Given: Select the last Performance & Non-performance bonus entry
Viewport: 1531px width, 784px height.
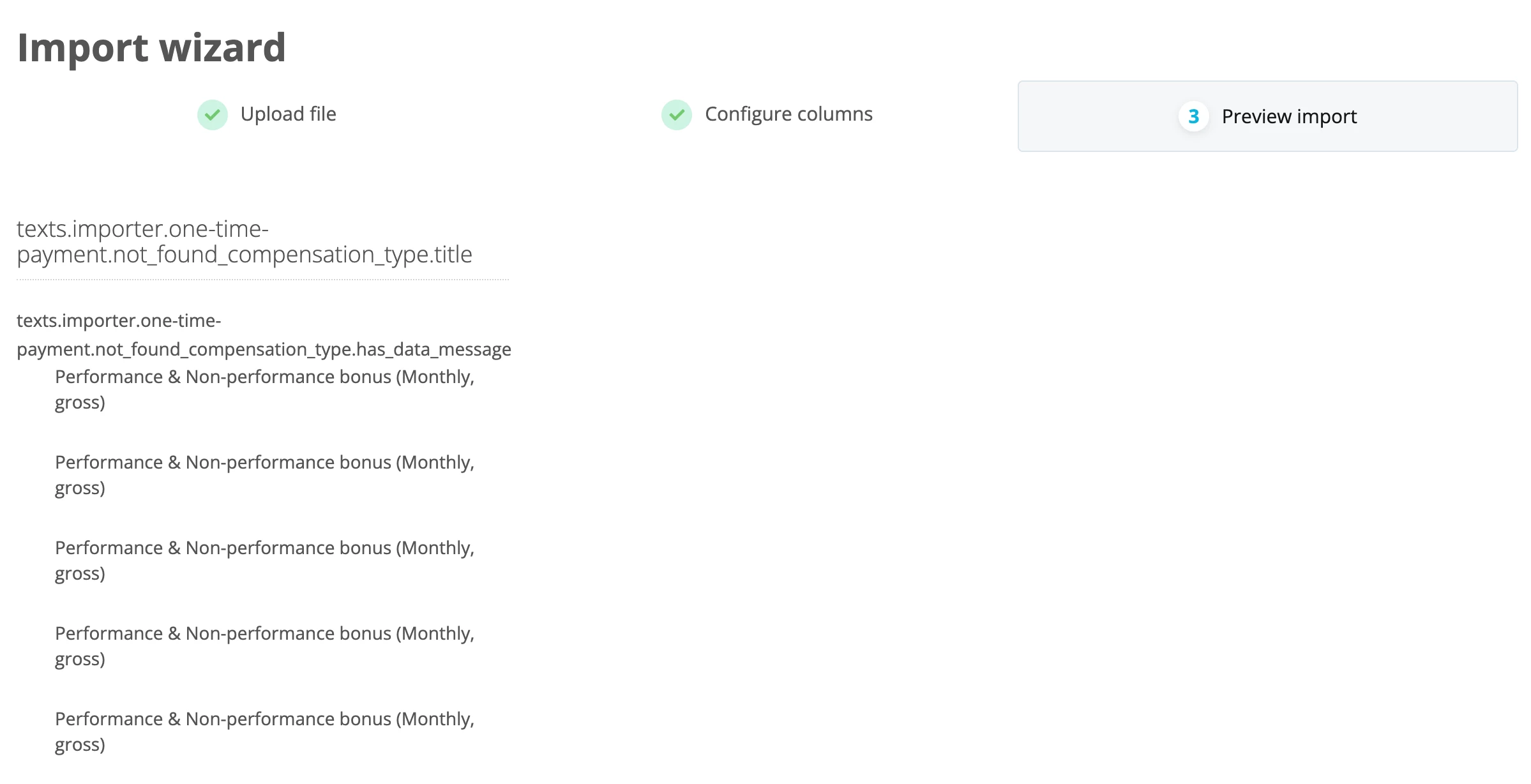Looking at the screenshot, I should pyautogui.click(x=264, y=732).
